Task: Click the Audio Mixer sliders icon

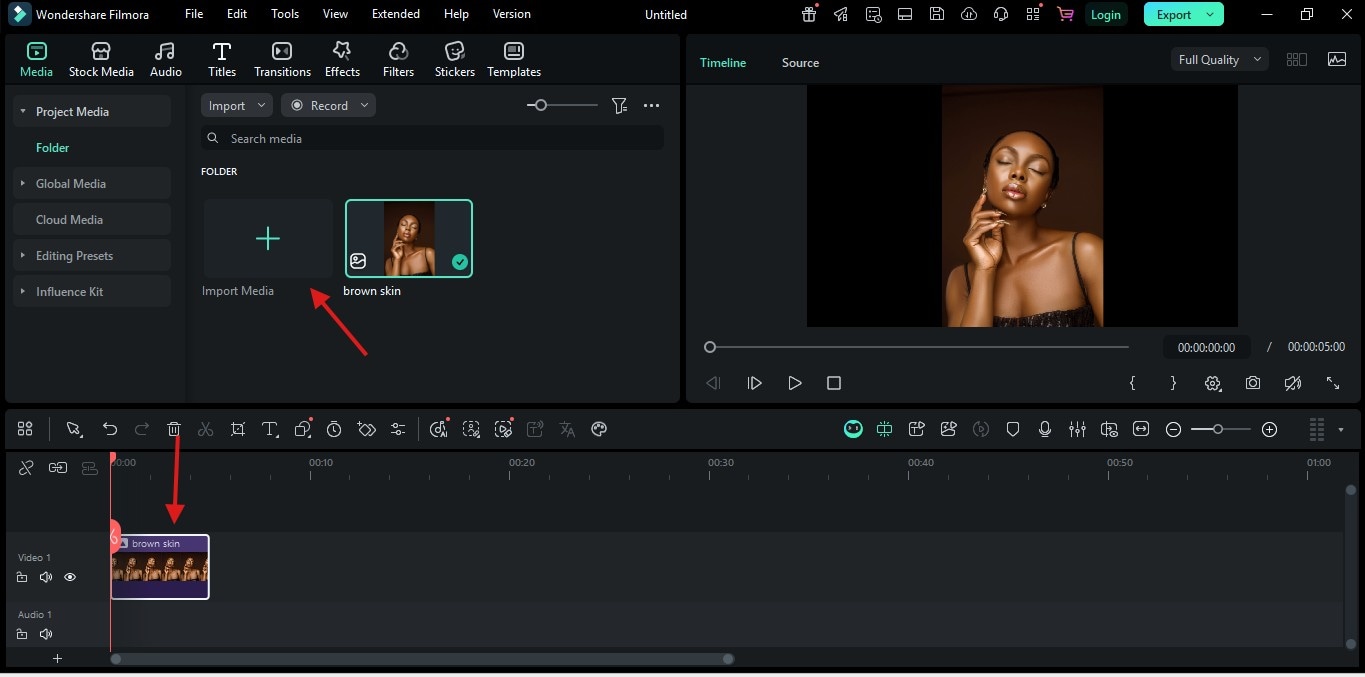Action: coord(1078,429)
